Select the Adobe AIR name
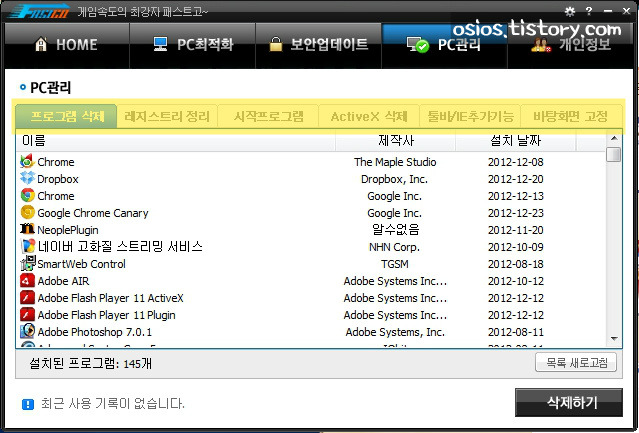Image resolution: width=639 pixels, height=433 pixels. [63, 281]
